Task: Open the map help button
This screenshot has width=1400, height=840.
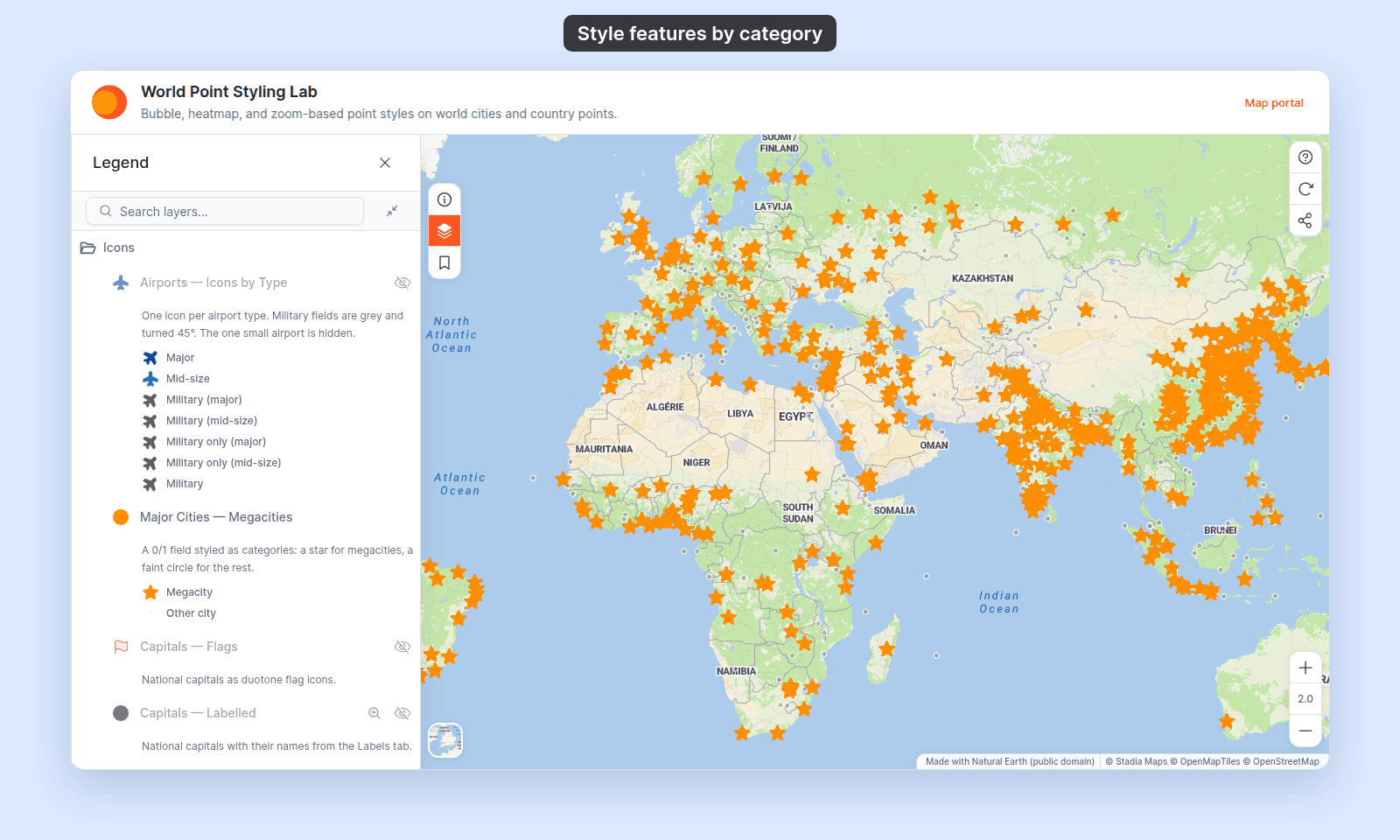Action: click(x=1305, y=157)
